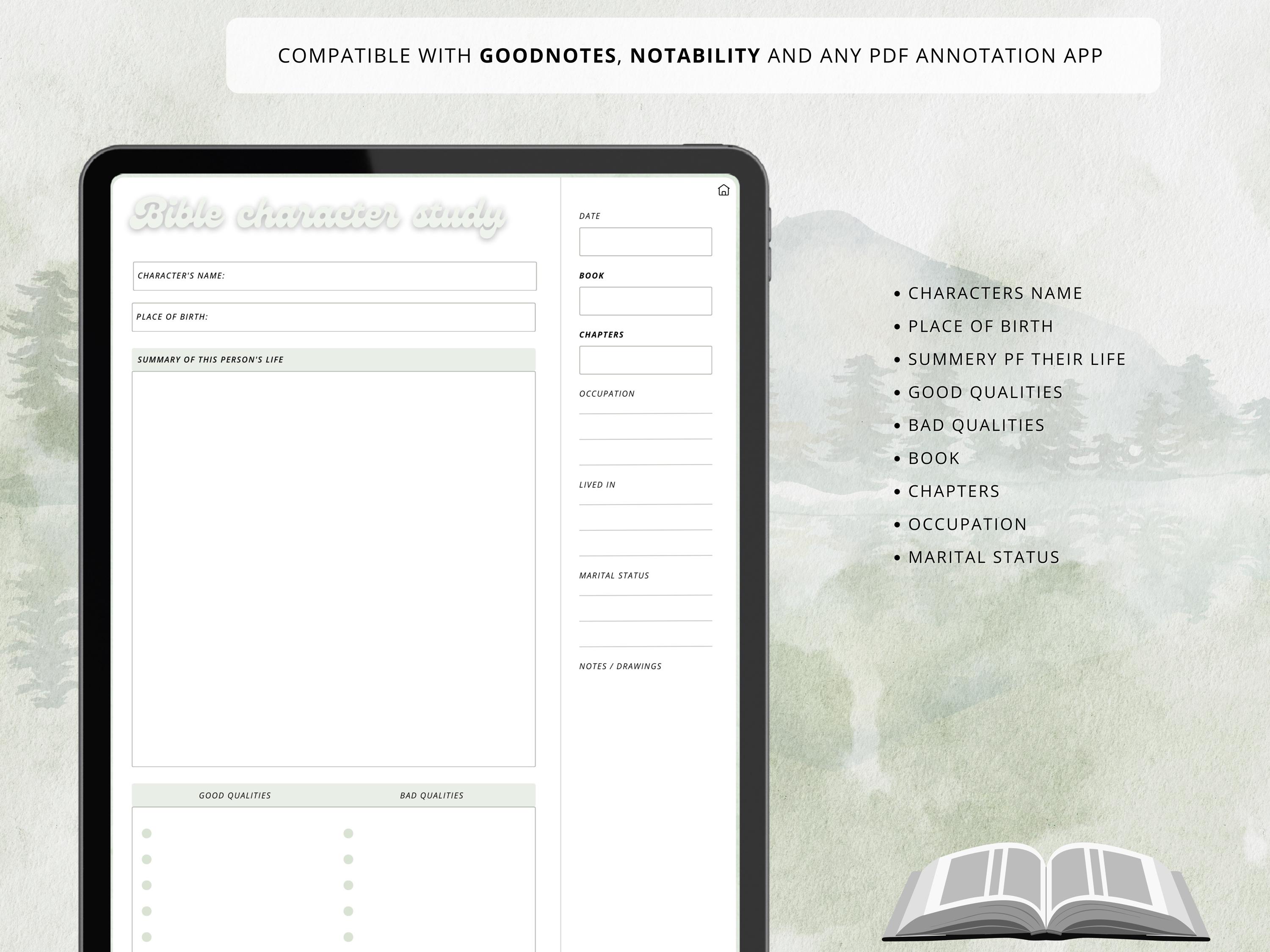Click the Occupation label

(x=607, y=394)
